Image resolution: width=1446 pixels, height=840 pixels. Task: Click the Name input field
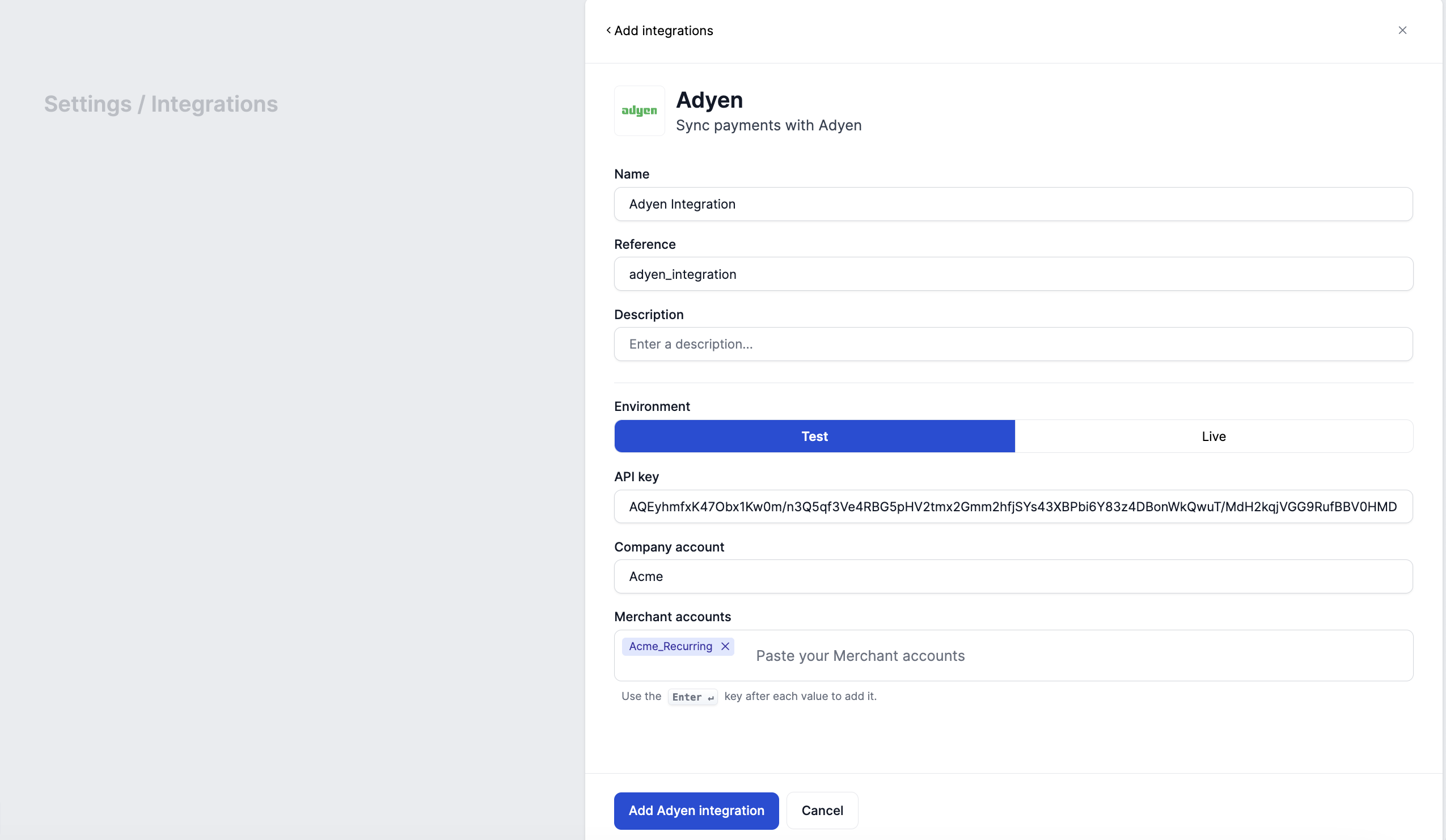(x=1013, y=204)
